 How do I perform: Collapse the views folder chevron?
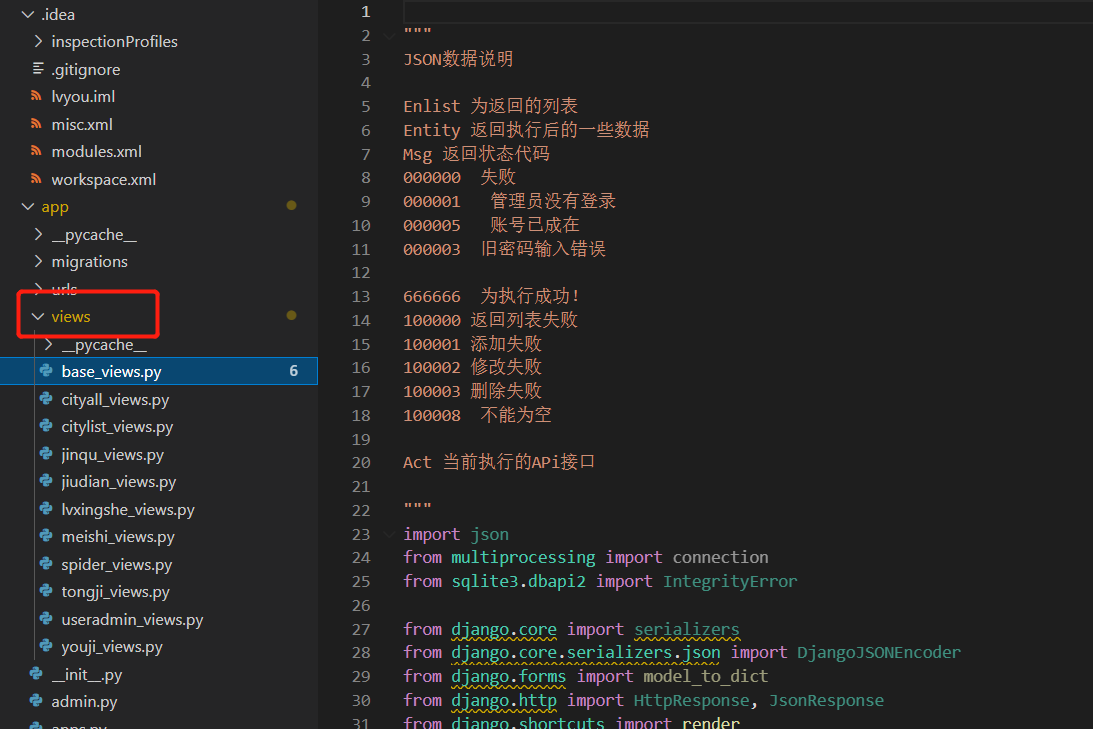pyautogui.click(x=38, y=316)
